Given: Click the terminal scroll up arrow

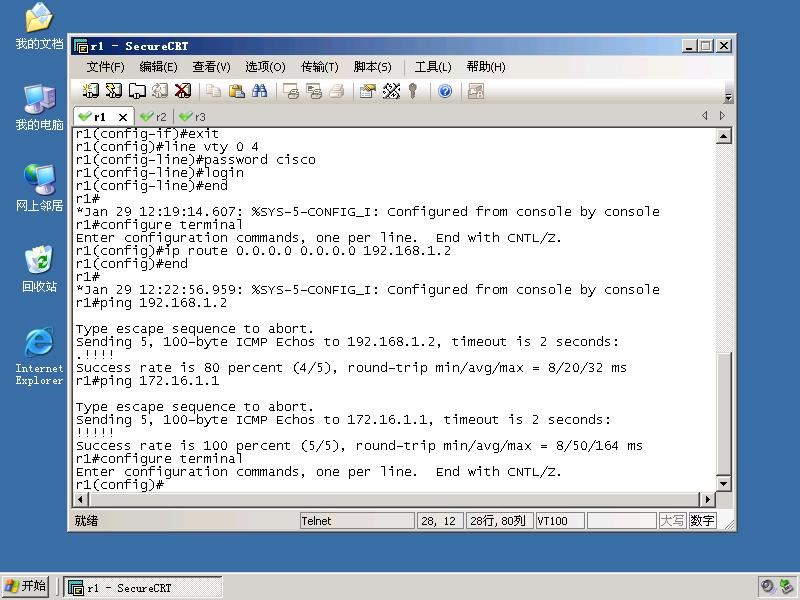Looking at the screenshot, I should point(723,136).
